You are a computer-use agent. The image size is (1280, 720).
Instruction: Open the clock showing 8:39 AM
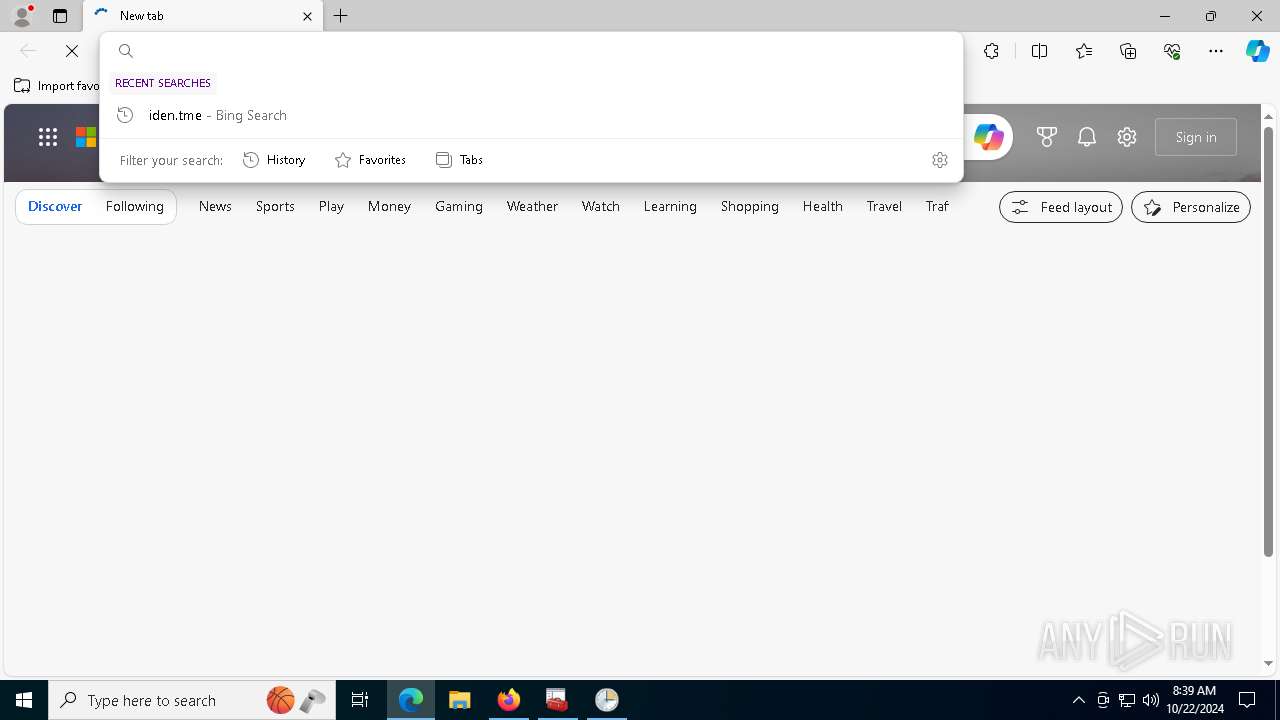[x=1194, y=700]
